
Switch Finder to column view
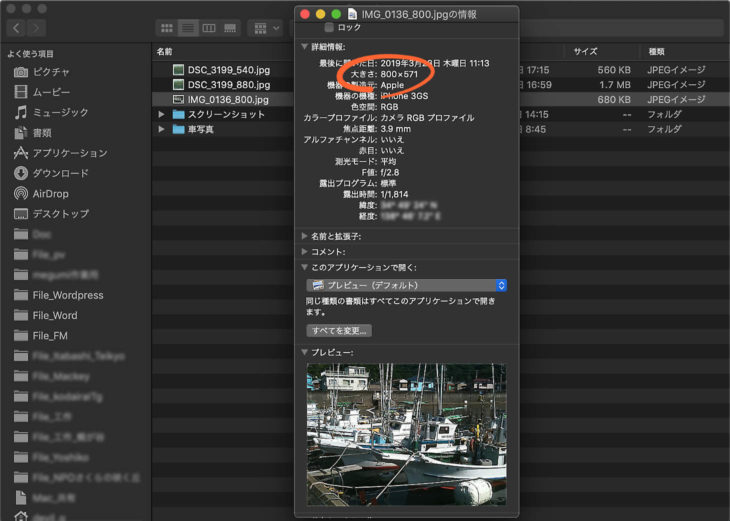[x=209, y=28]
